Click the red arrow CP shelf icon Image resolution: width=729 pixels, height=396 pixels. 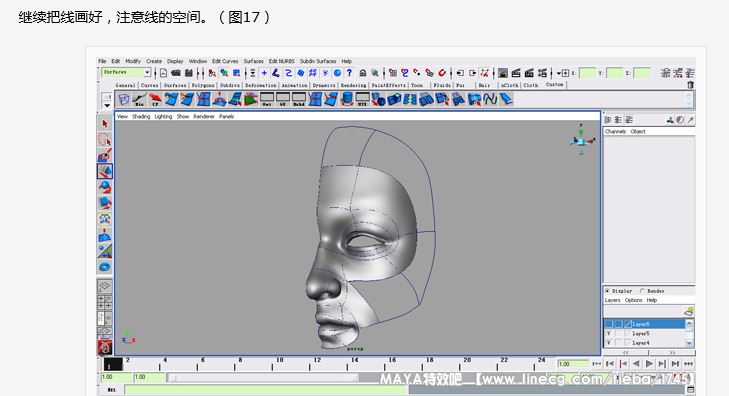click(x=155, y=99)
